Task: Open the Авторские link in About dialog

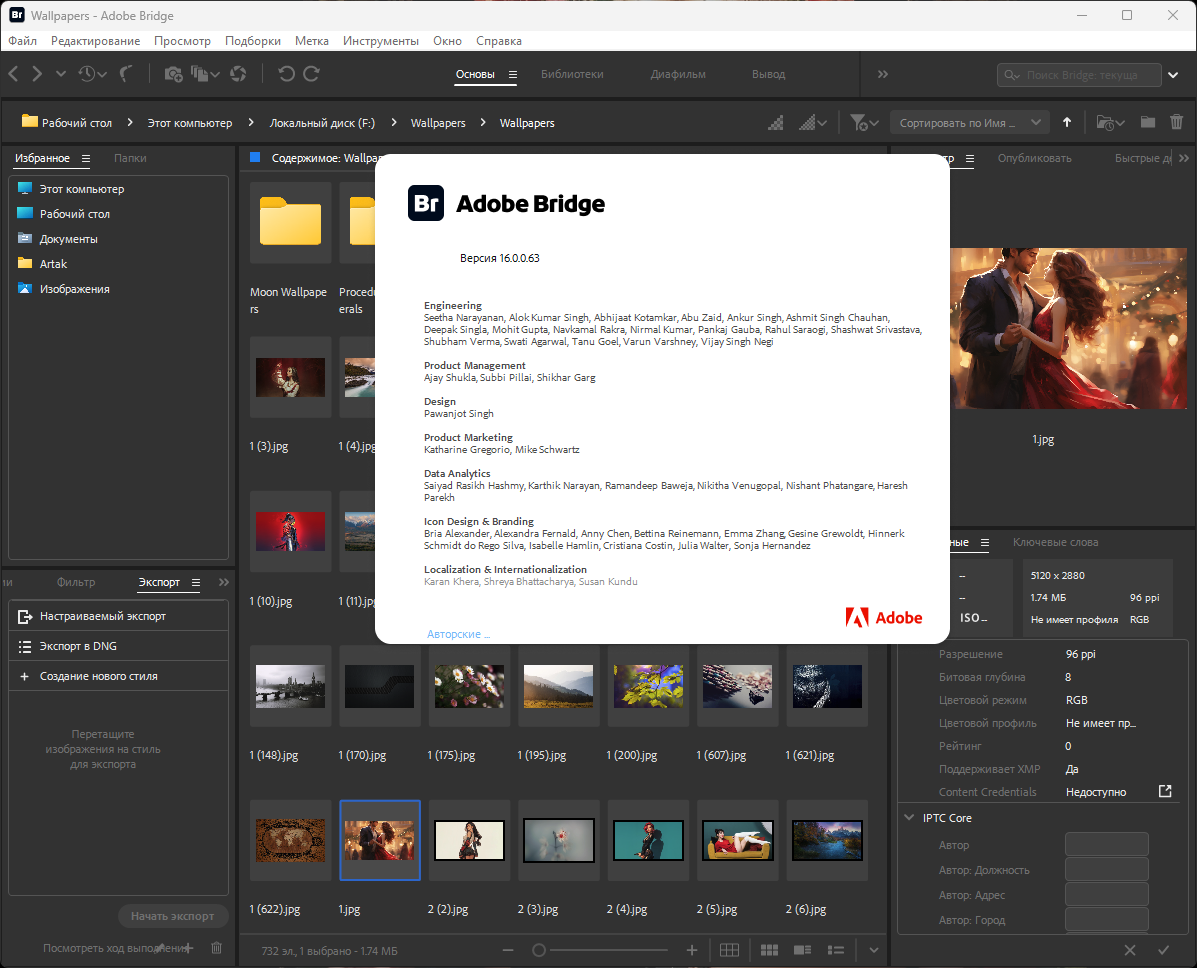Action: tap(458, 634)
